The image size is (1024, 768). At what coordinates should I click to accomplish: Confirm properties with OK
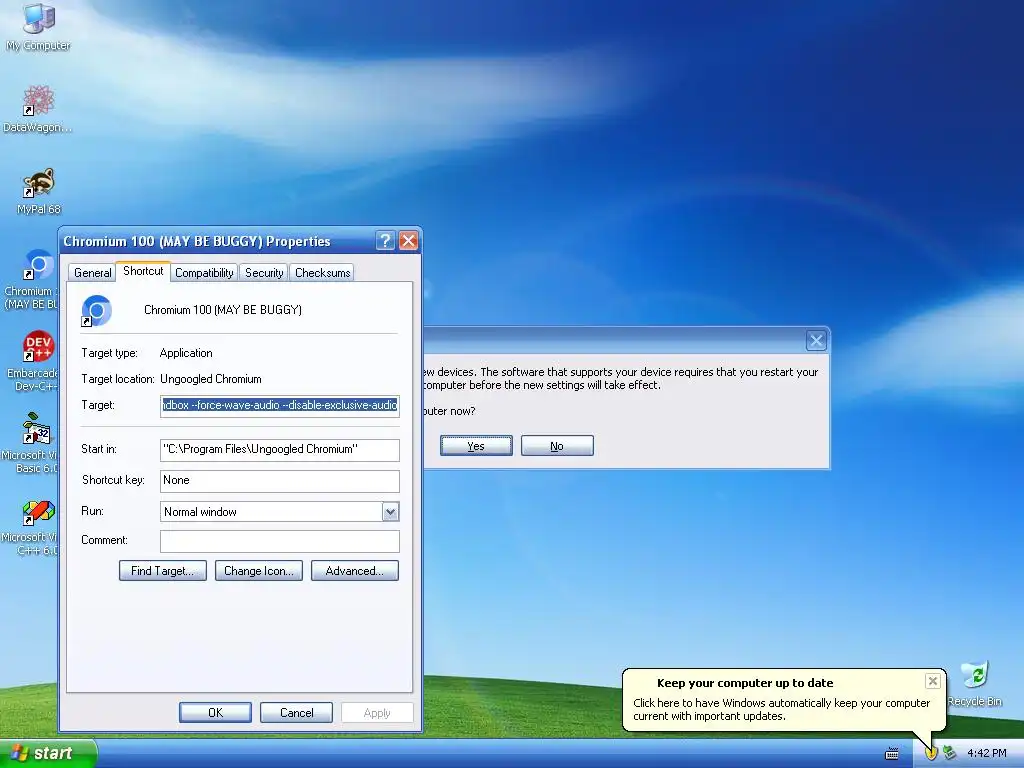tap(216, 712)
